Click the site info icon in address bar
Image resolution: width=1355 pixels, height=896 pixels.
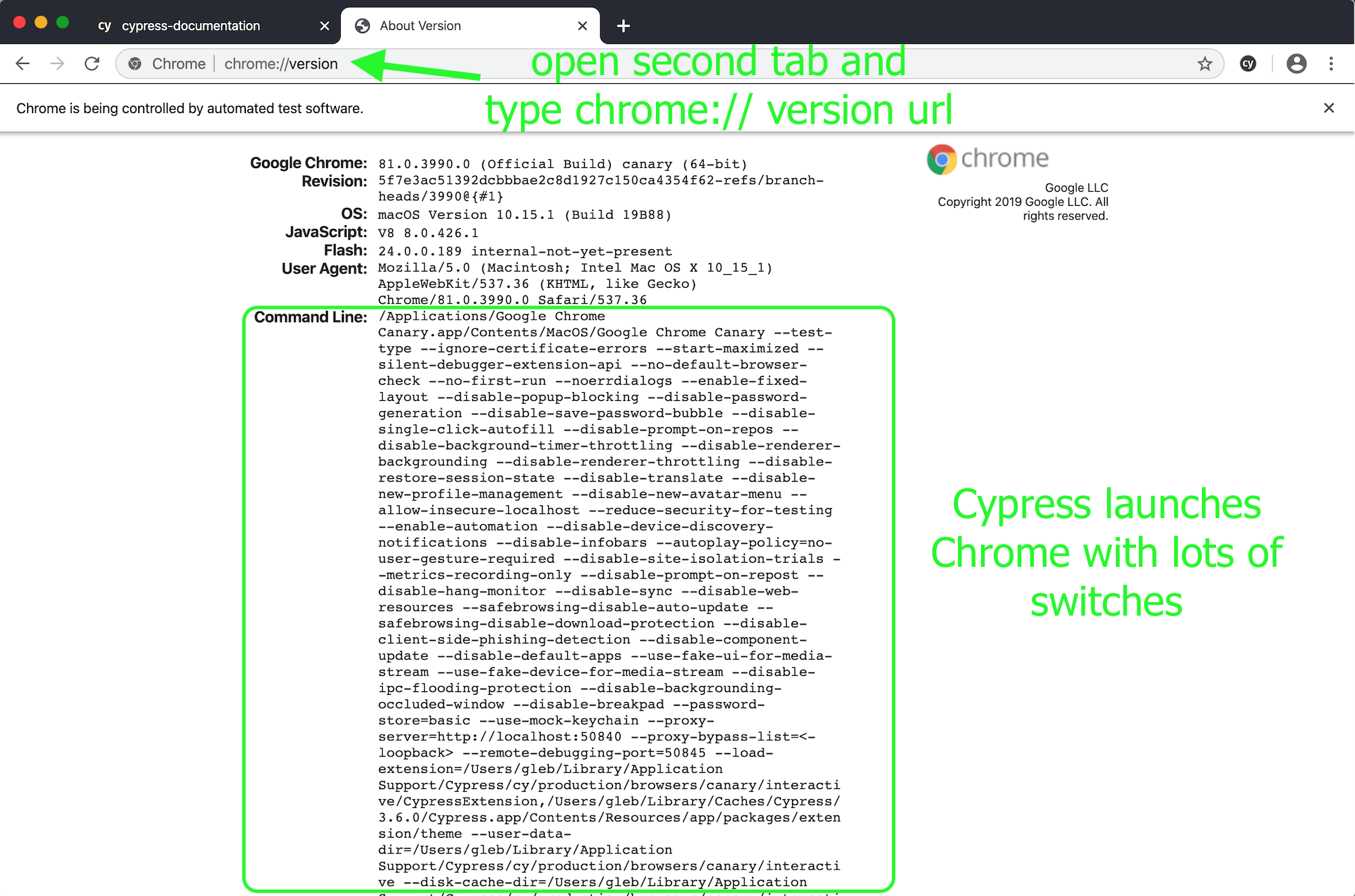tap(135, 63)
